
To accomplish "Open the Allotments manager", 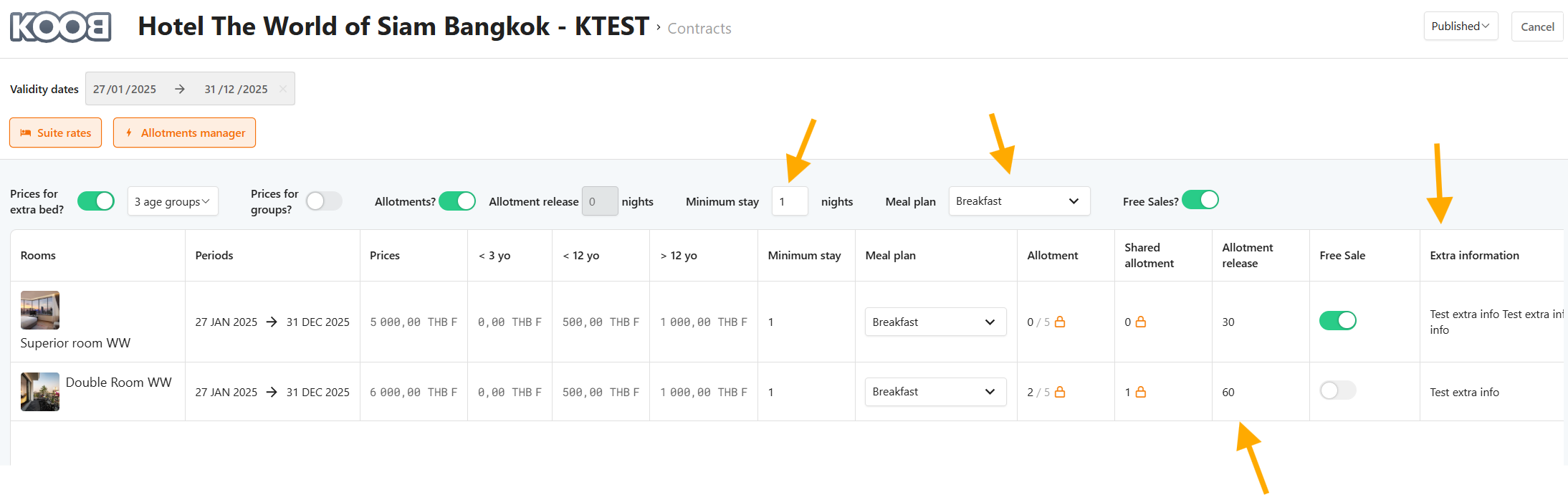I will coord(184,133).
